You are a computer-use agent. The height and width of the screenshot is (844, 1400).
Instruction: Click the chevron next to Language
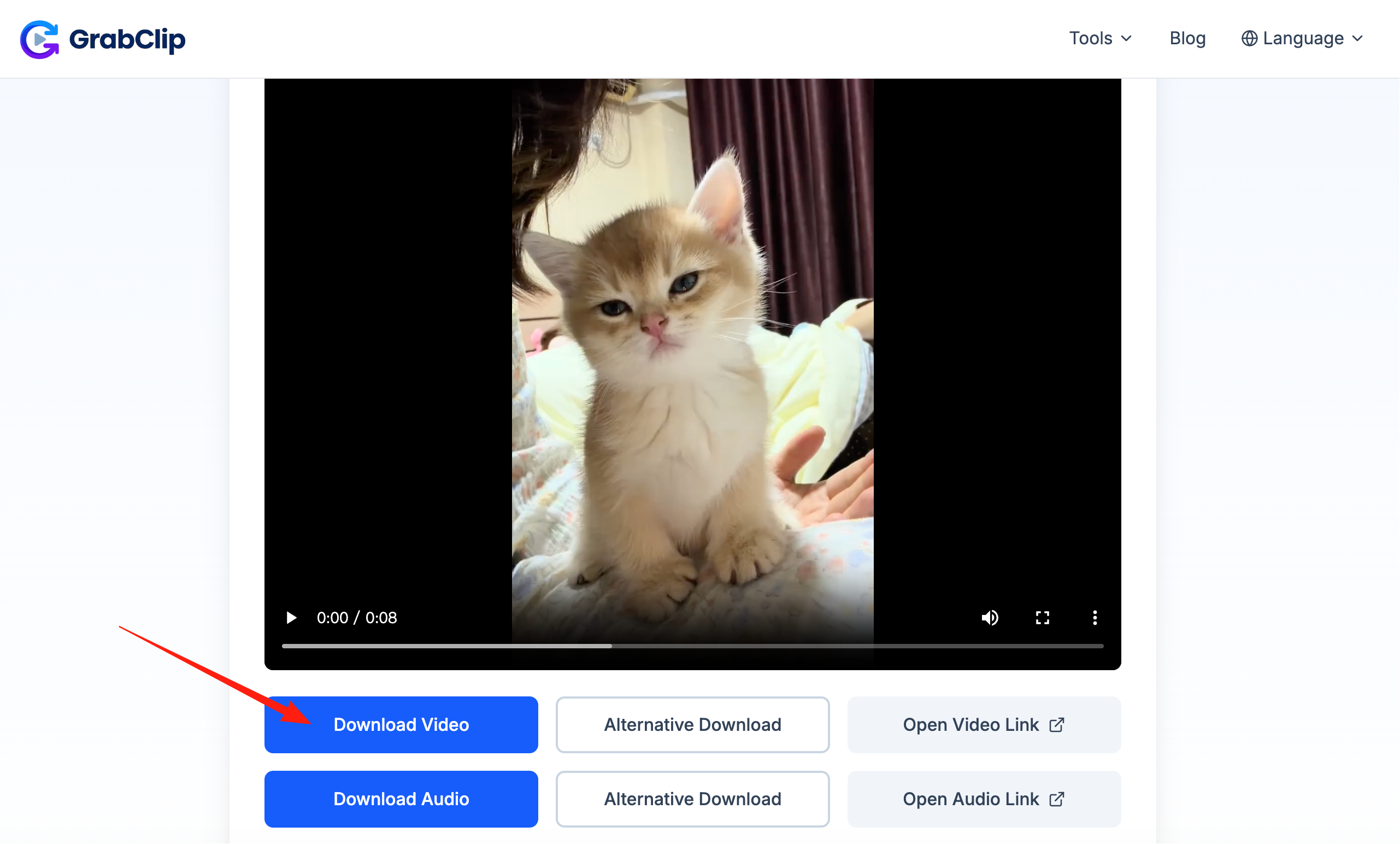pyautogui.click(x=1357, y=39)
